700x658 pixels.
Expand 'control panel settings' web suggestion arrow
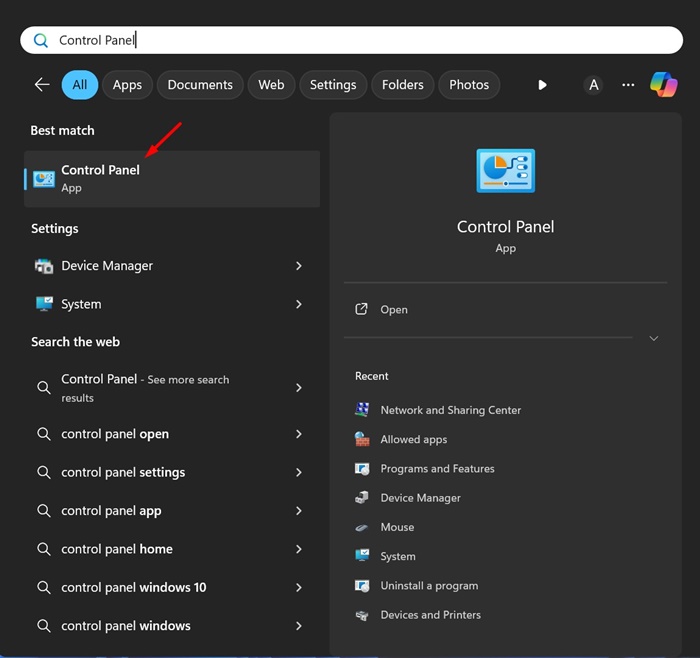click(x=299, y=472)
